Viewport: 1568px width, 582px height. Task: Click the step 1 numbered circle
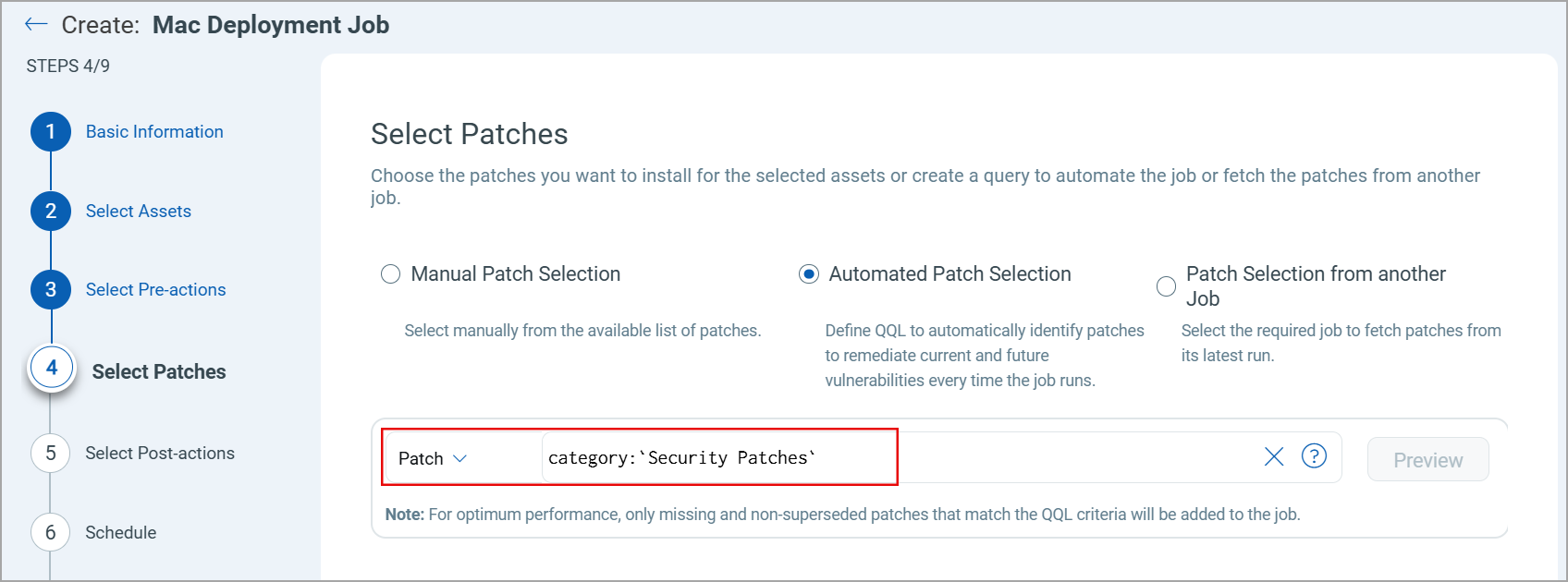pos(50,131)
